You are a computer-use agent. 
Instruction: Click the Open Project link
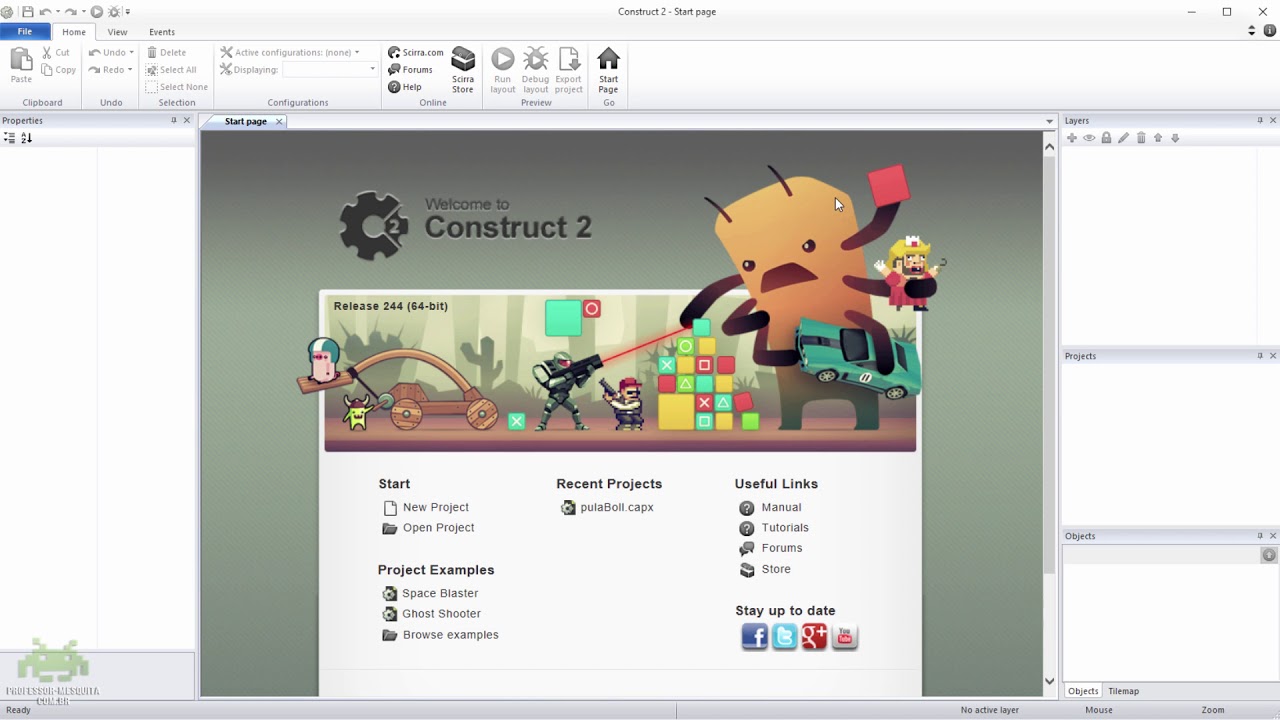438,528
